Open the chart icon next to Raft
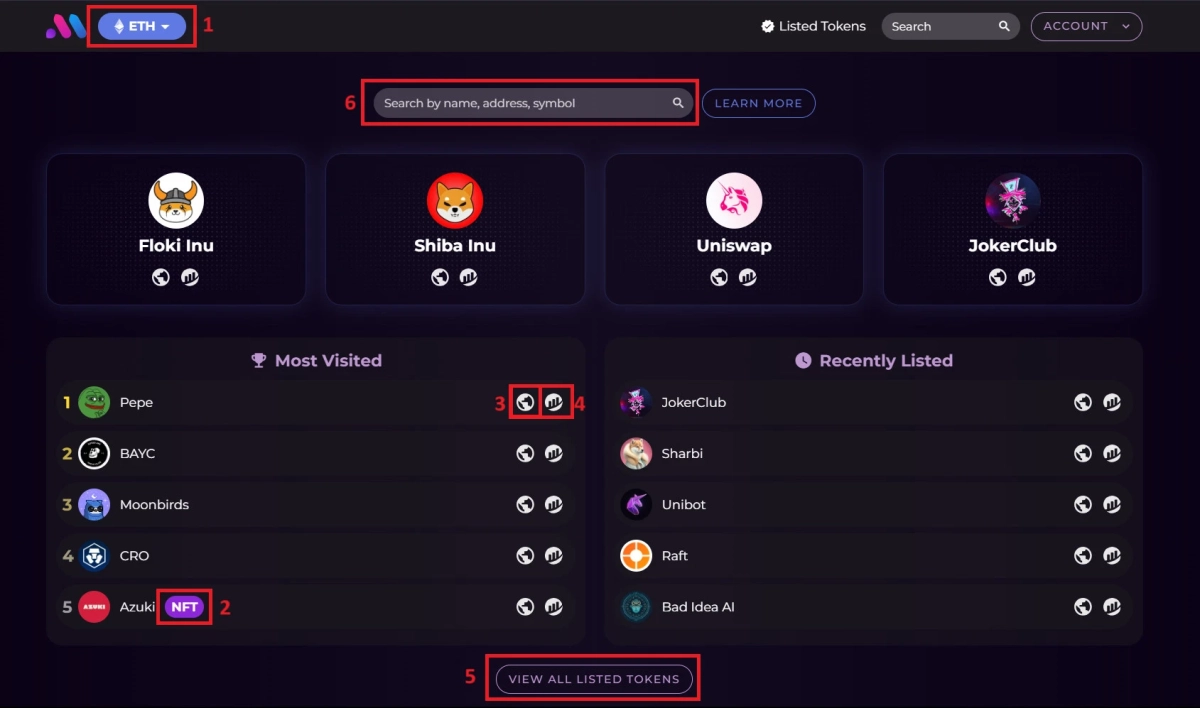 click(1112, 555)
